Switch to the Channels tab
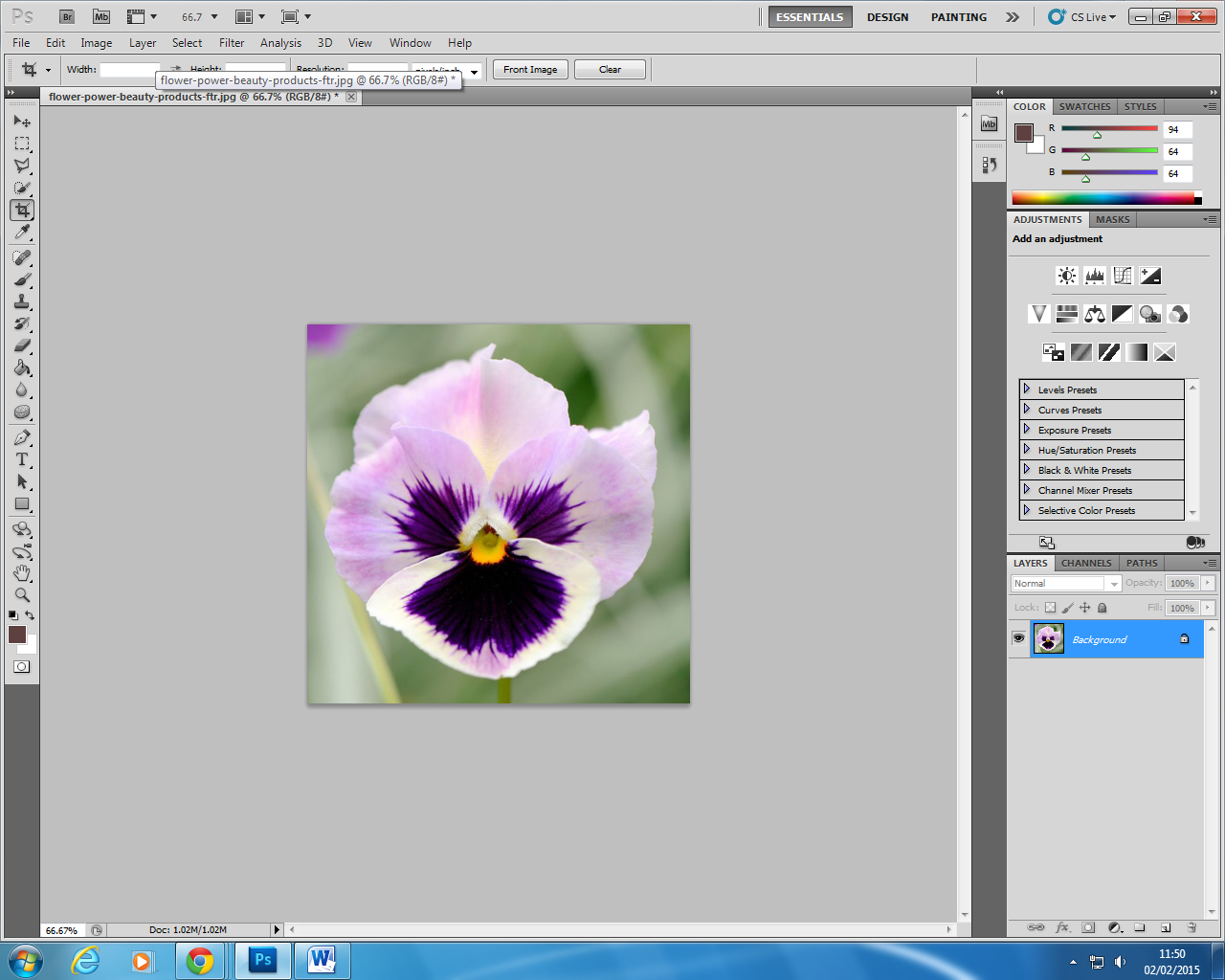Image resolution: width=1225 pixels, height=980 pixels. (1086, 563)
